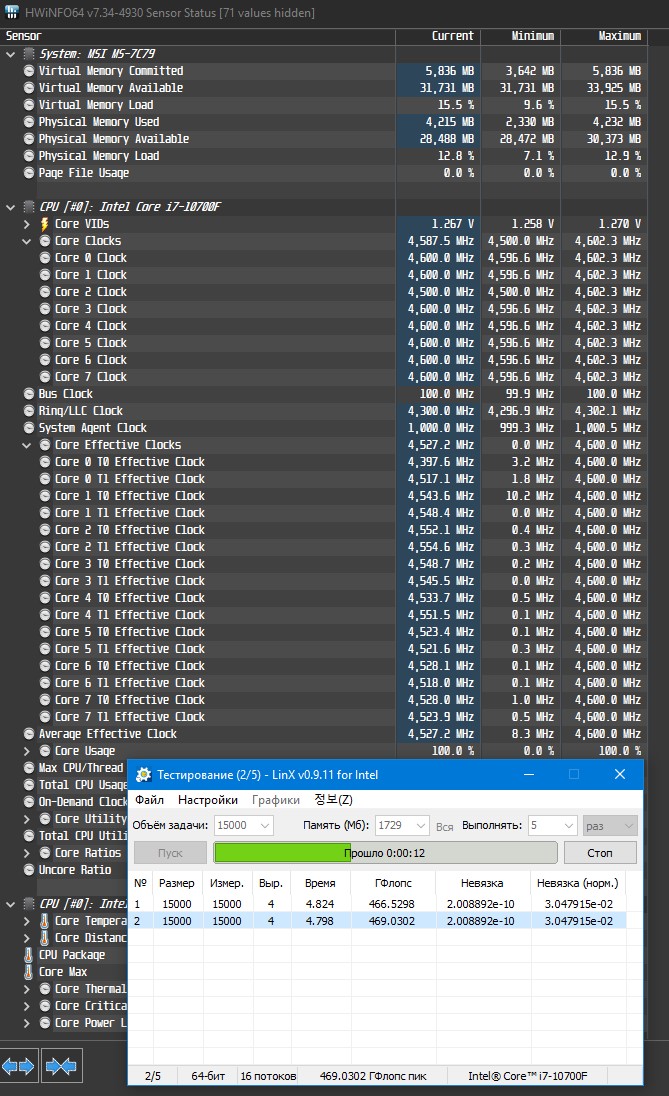Select test result row 2 in LinX
This screenshot has height=1096, width=669.
pyautogui.click(x=379, y=921)
